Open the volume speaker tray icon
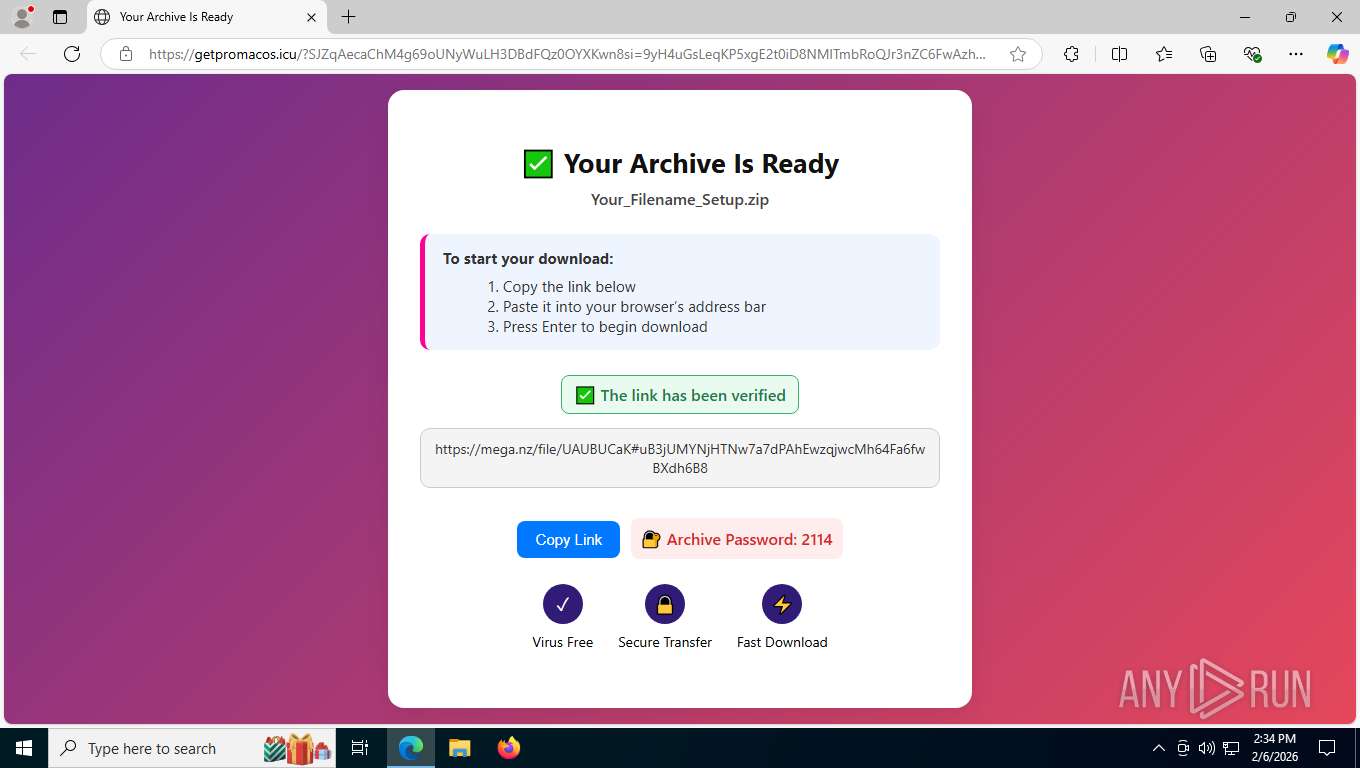This screenshot has width=1360, height=768. click(1206, 748)
